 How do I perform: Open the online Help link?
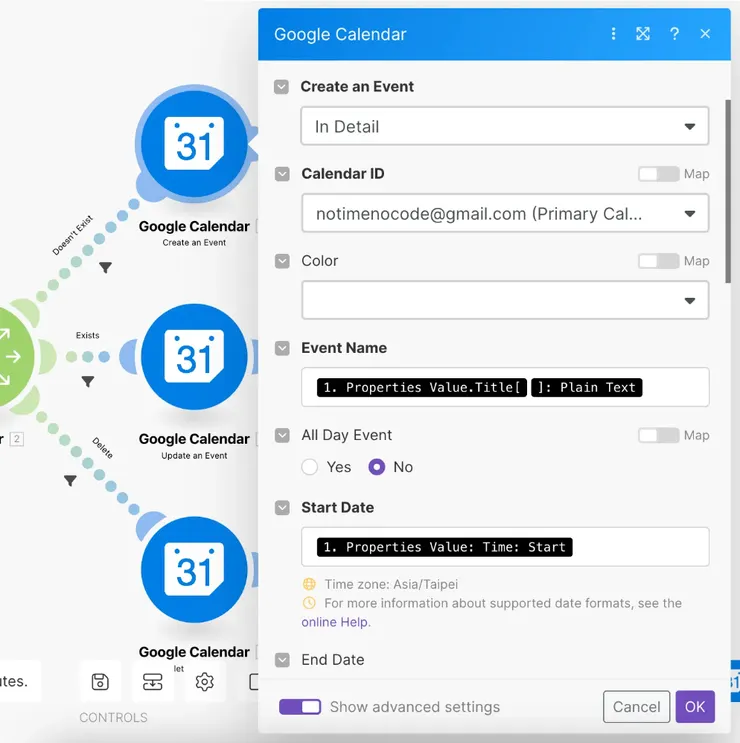point(336,622)
